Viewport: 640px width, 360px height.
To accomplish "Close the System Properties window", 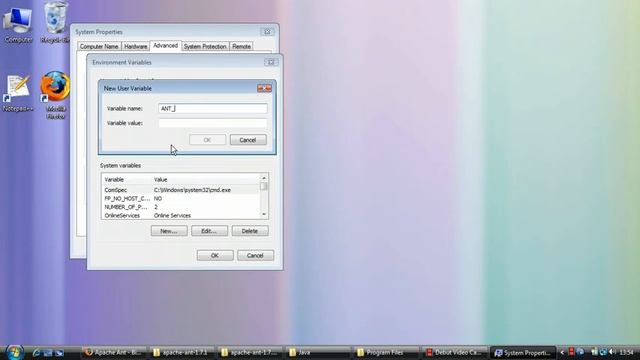I will click(x=267, y=32).
